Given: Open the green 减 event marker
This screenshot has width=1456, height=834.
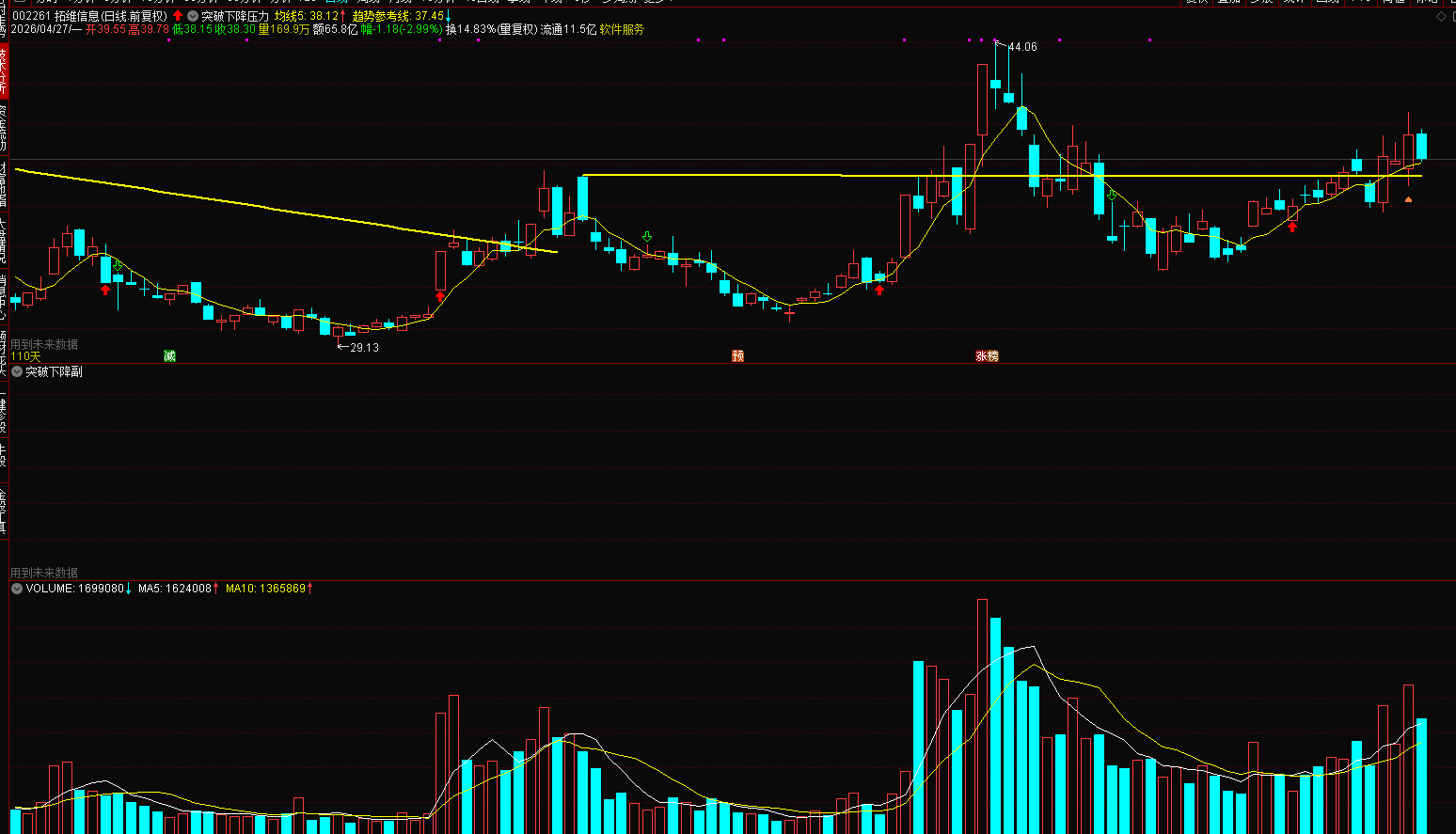Looking at the screenshot, I should point(169,355).
